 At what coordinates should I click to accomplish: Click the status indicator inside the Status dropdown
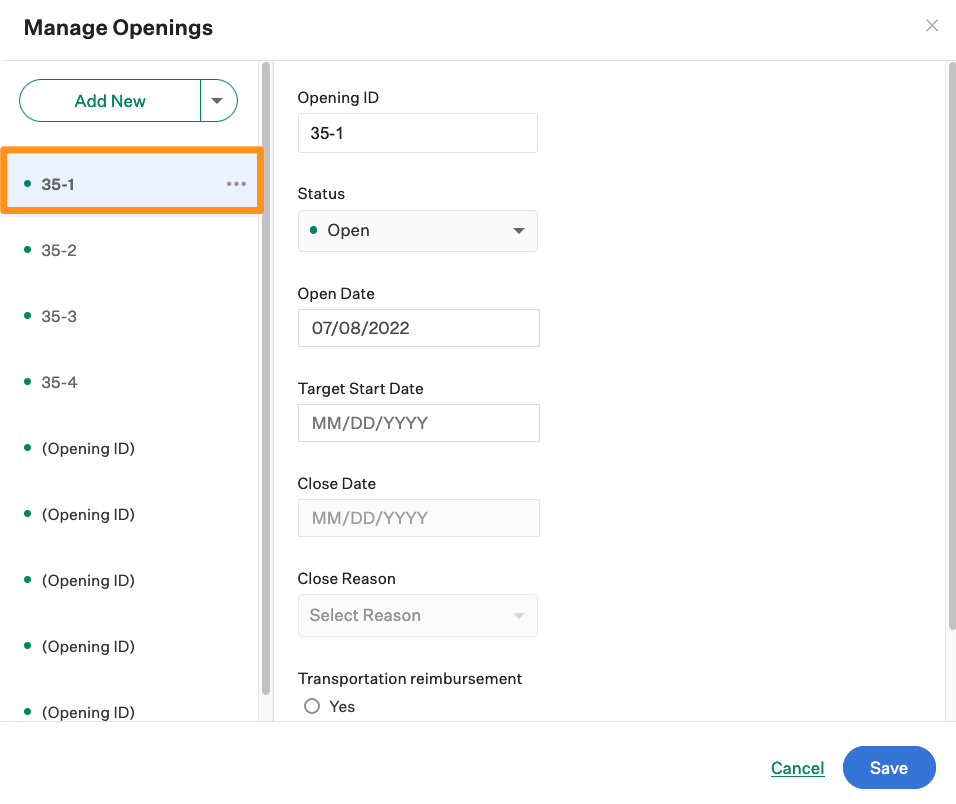tap(312, 230)
